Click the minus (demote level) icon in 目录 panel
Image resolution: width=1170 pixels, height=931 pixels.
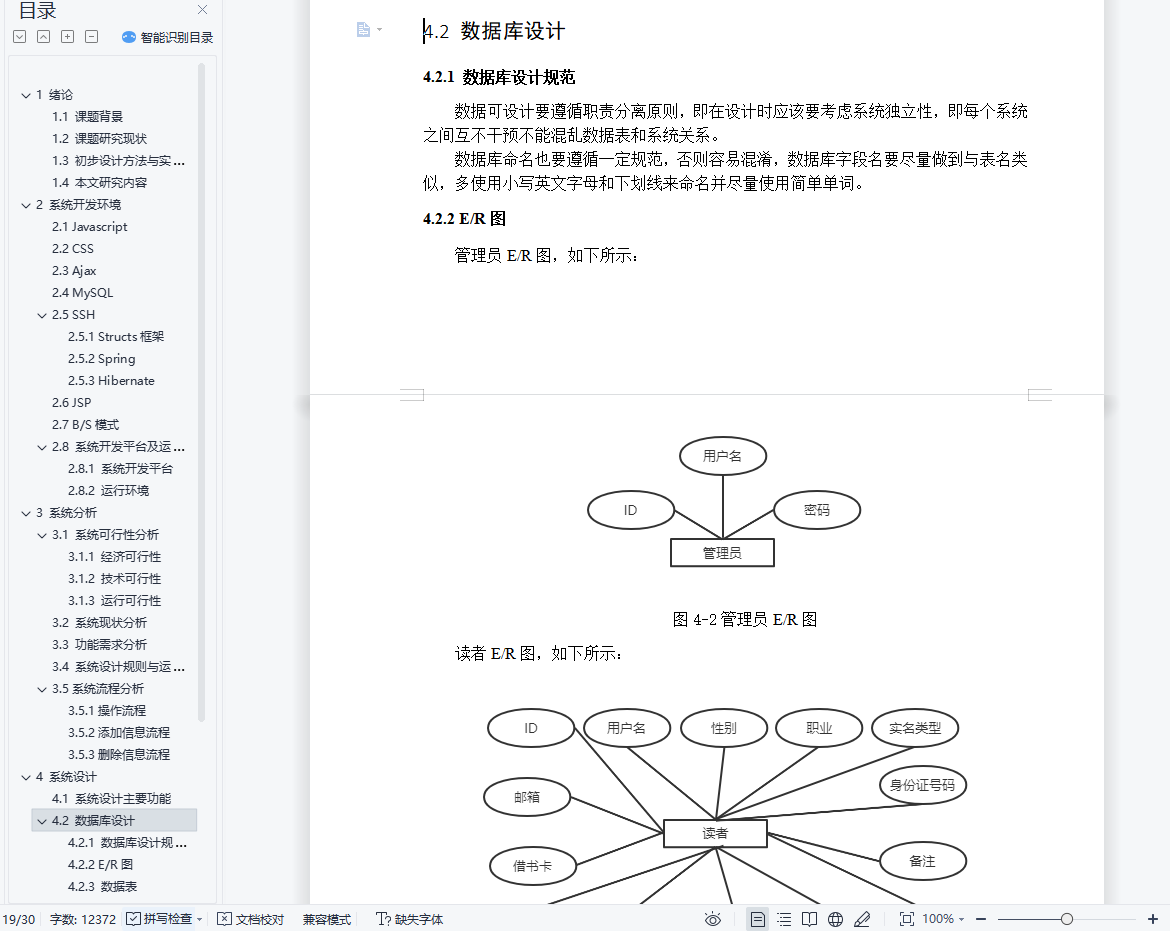tap(92, 37)
